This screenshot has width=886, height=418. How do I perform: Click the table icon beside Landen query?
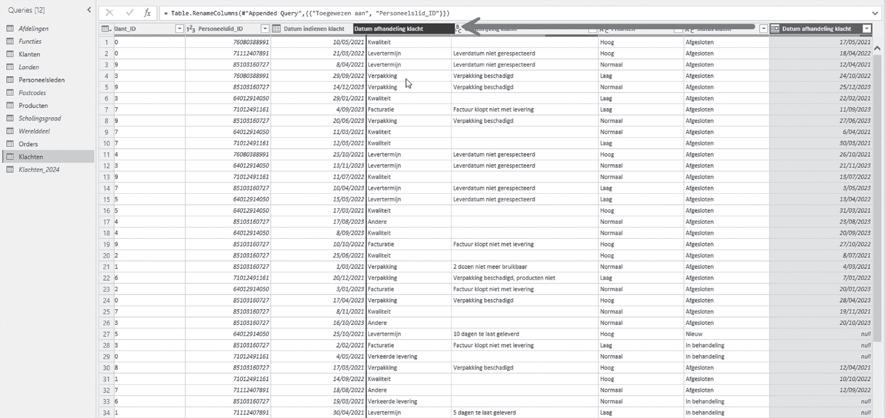(x=10, y=67)
